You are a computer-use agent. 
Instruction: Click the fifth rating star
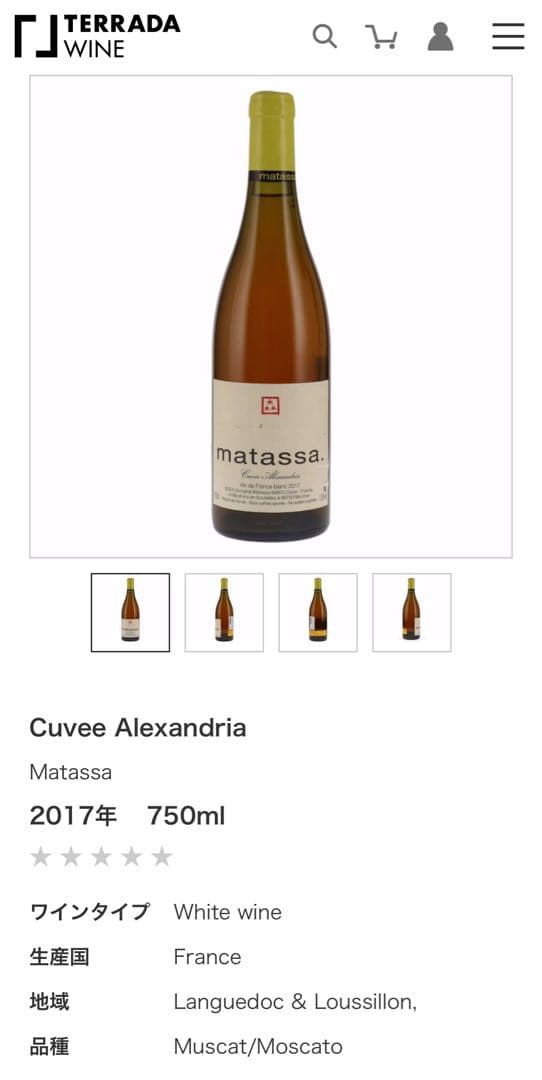(162, 857)
